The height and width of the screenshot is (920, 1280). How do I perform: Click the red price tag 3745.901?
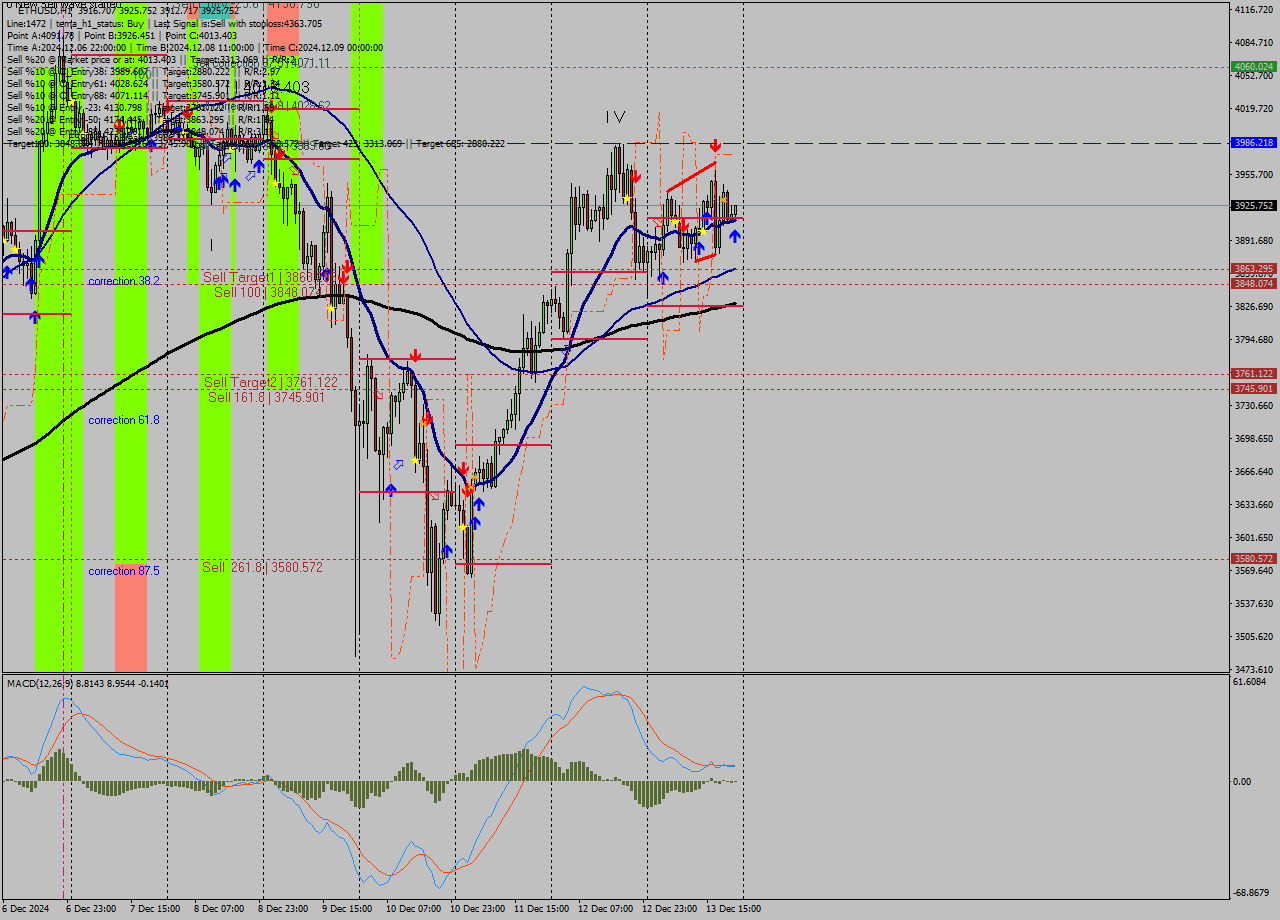(1254, 389)
